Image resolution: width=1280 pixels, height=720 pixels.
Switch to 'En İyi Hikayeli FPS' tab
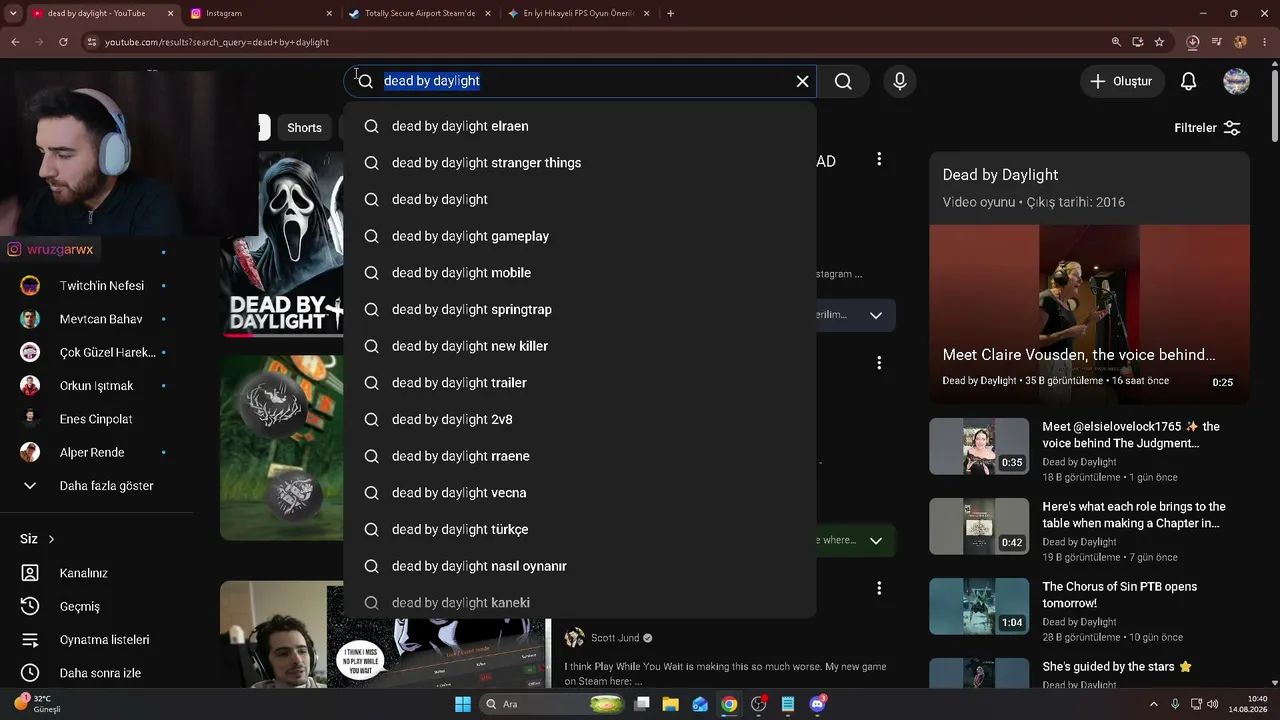[577, 13]
